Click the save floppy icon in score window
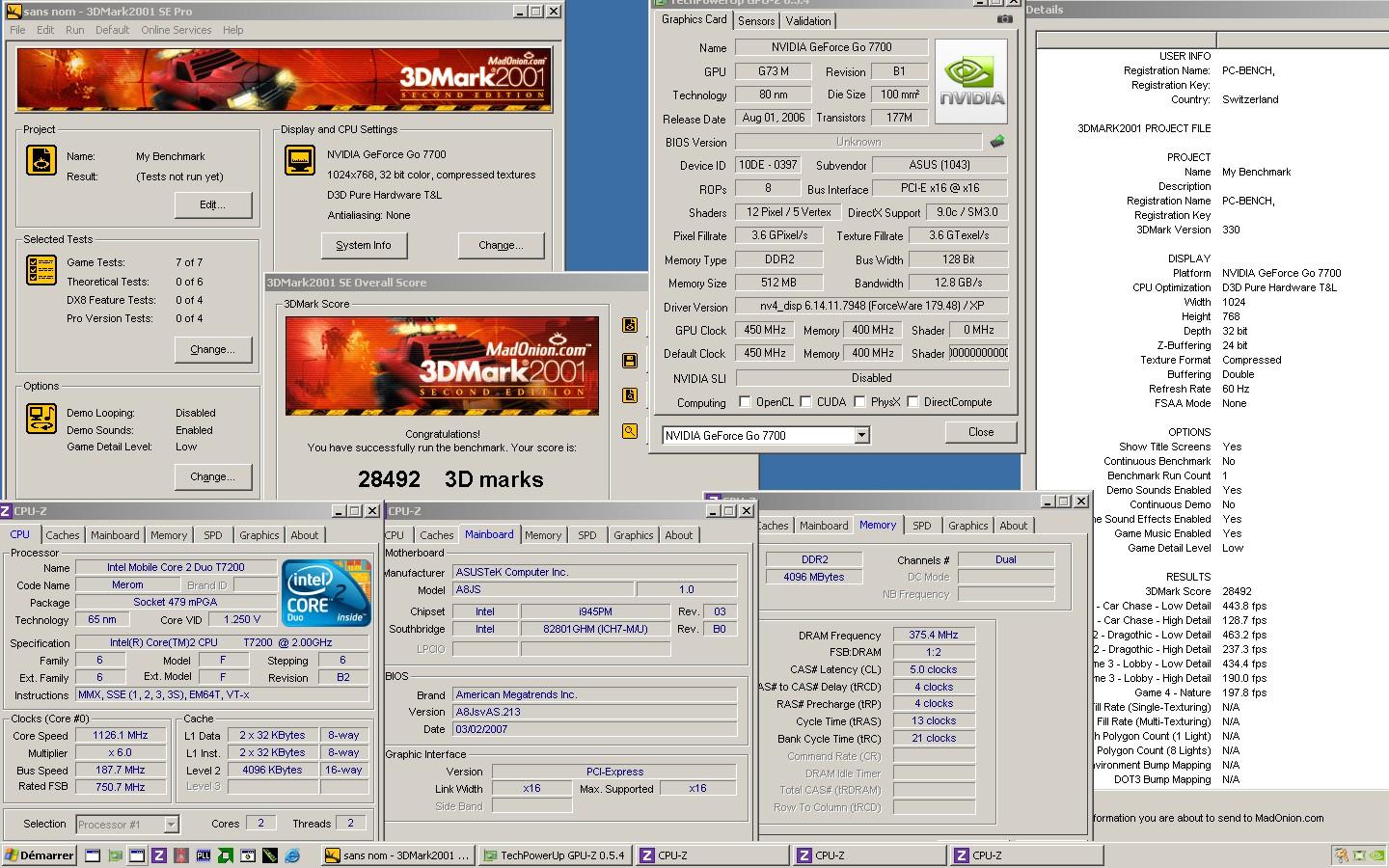Image resolution: width=1389 pixels, height=868 pixels. (629, 361)
